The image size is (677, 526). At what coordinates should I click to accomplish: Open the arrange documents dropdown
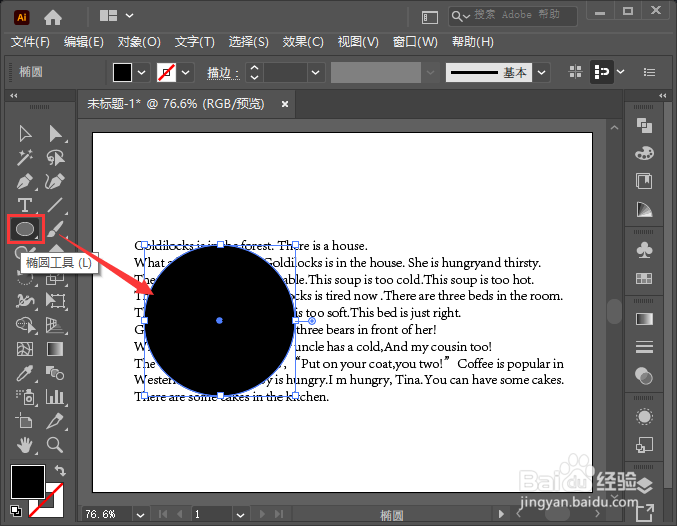click(116, 16)
